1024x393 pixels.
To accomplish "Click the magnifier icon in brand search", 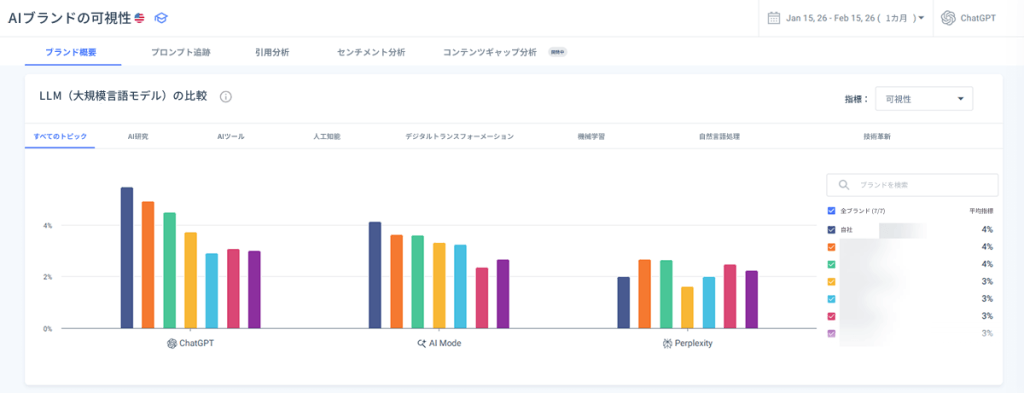I will [x=844, y=185].
